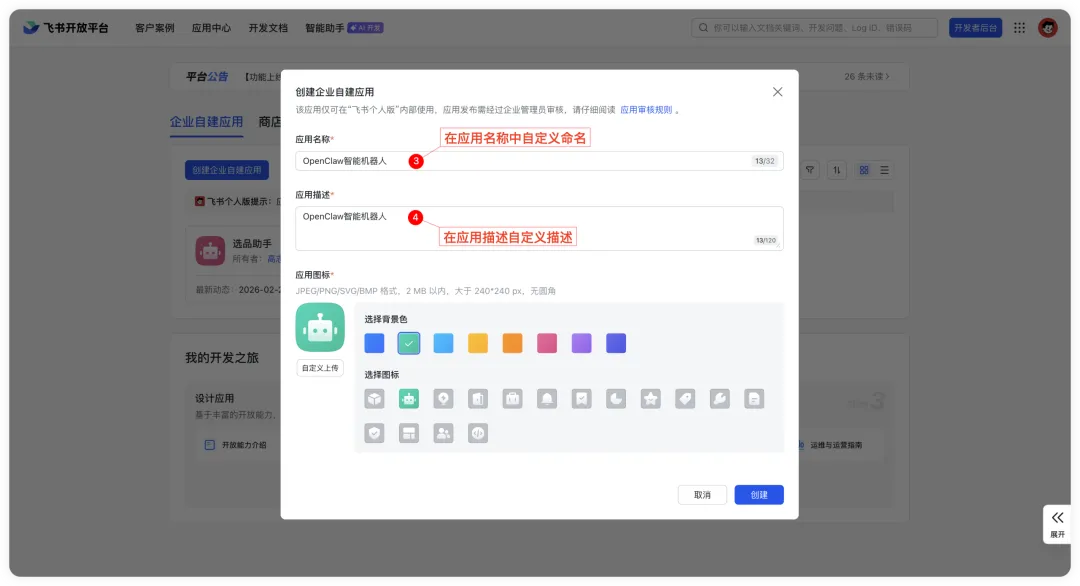Select the pink background color

point(547,343)
